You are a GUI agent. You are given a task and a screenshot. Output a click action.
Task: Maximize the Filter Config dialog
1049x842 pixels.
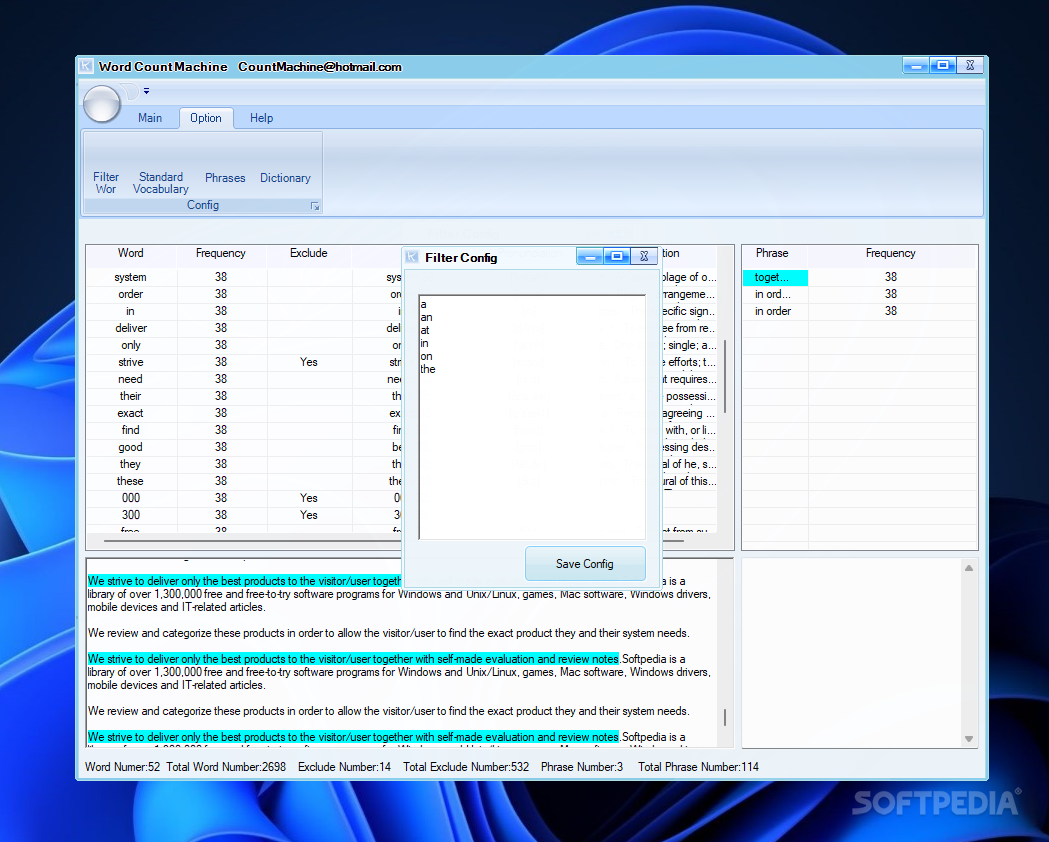617,257
